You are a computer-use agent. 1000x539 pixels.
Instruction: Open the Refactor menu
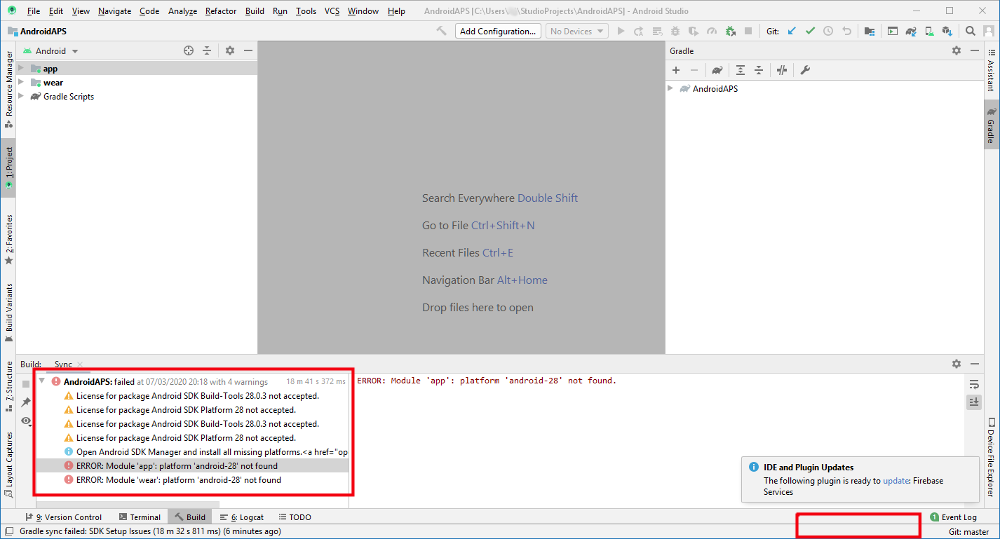221,11
